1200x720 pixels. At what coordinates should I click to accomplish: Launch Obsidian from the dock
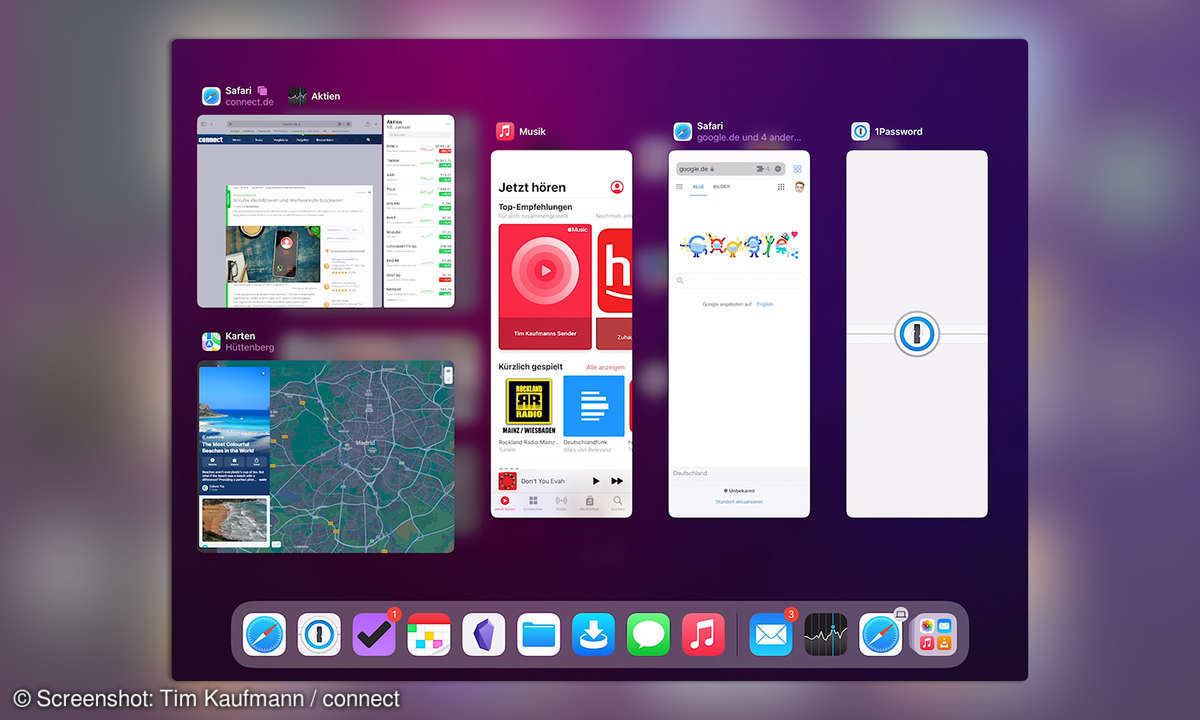484,635
